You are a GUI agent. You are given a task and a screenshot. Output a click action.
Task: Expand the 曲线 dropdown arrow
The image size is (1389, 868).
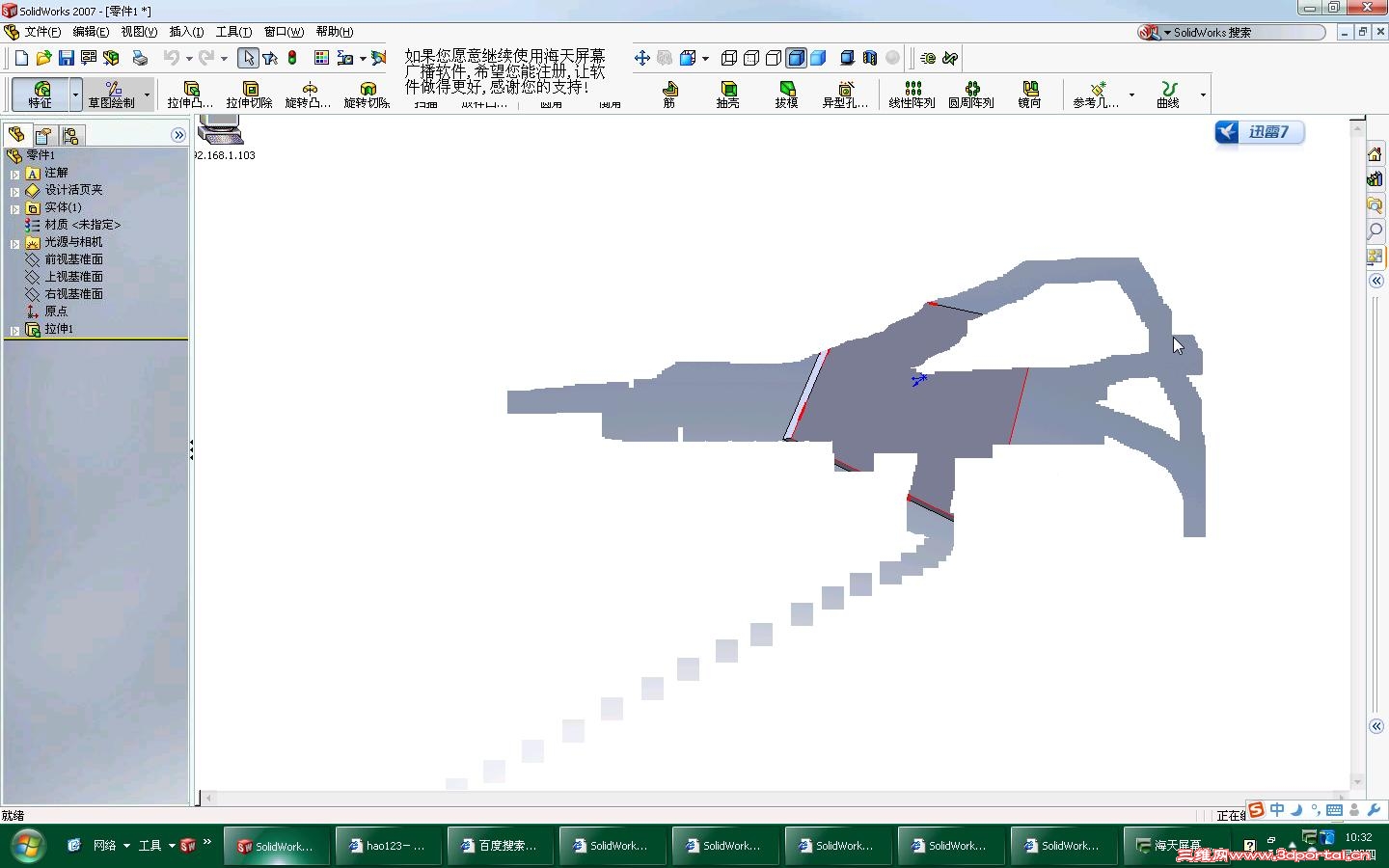point(1202,95)
